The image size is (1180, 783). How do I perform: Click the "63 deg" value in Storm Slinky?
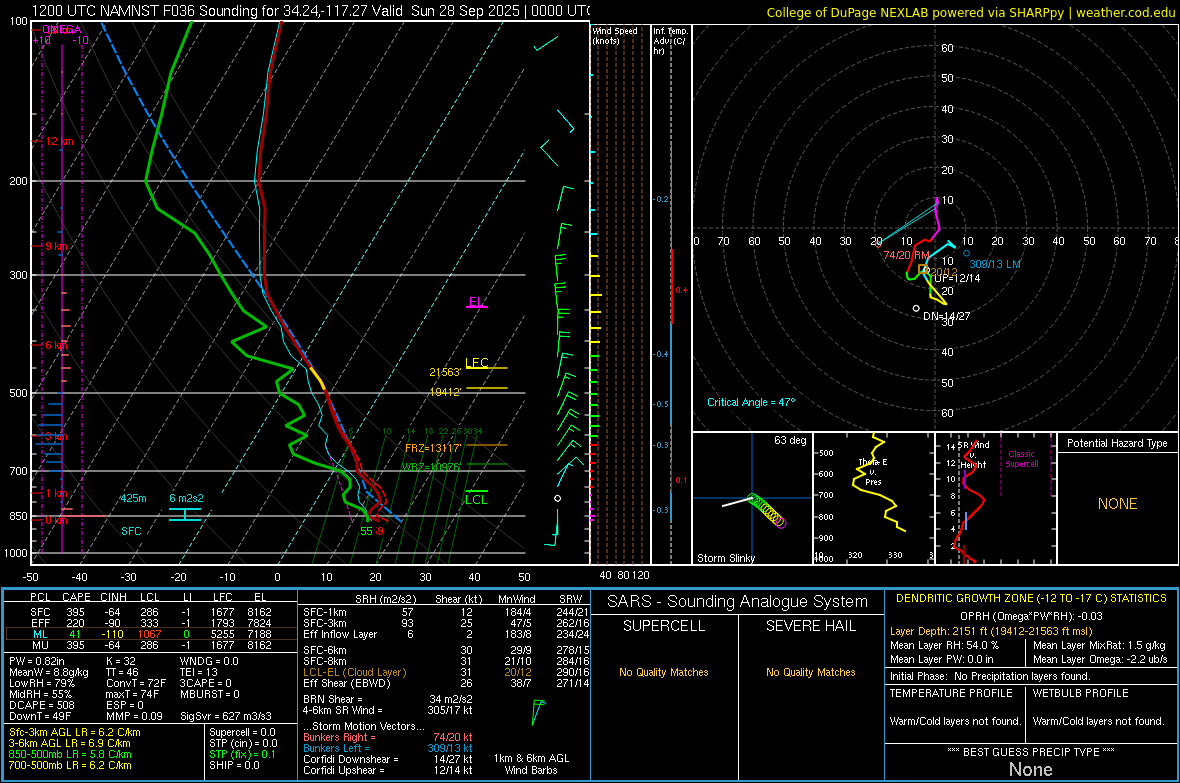[x=790, y=440]
